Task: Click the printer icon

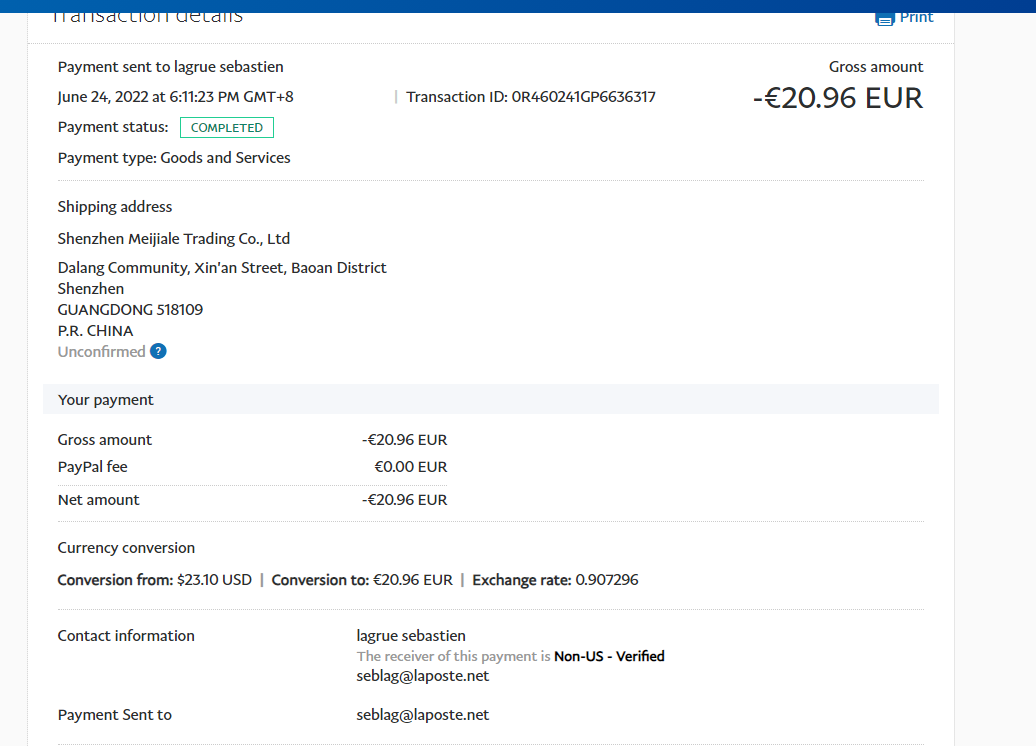Action: click(x=884, y=17)
